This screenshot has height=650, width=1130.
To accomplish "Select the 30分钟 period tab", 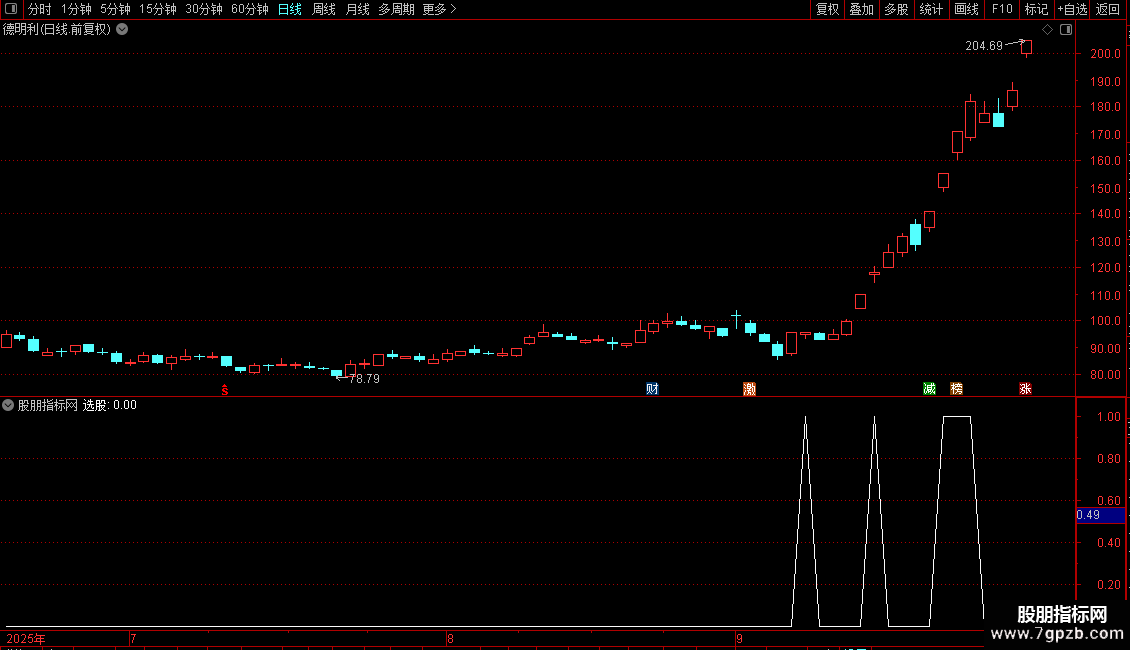I will coord(204,9).
